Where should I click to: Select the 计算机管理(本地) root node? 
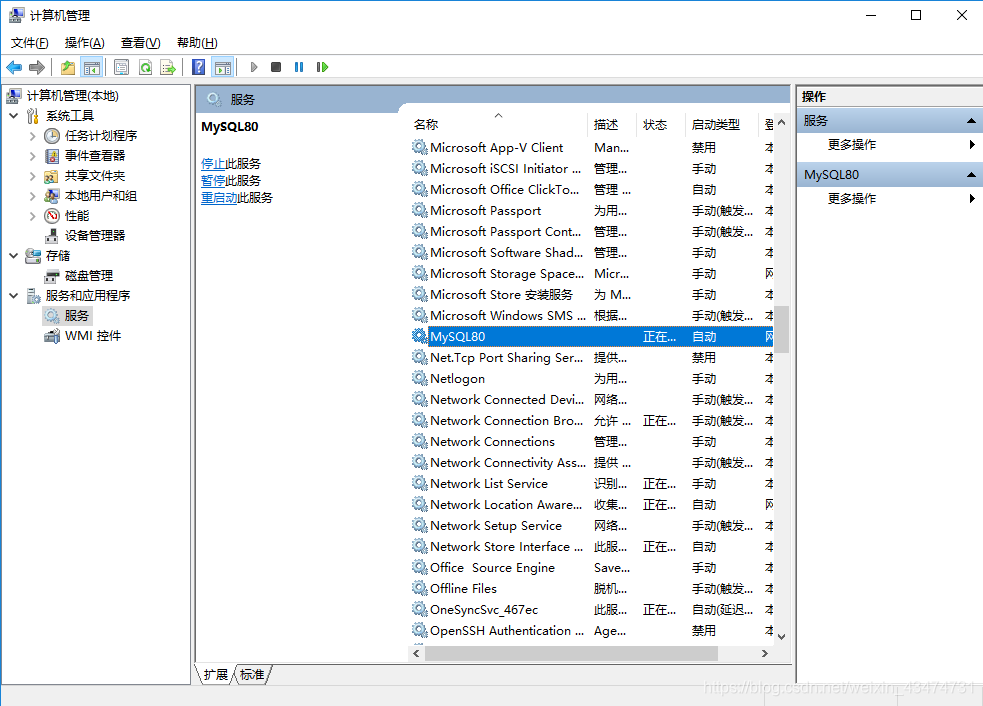[x=72, y=95]
